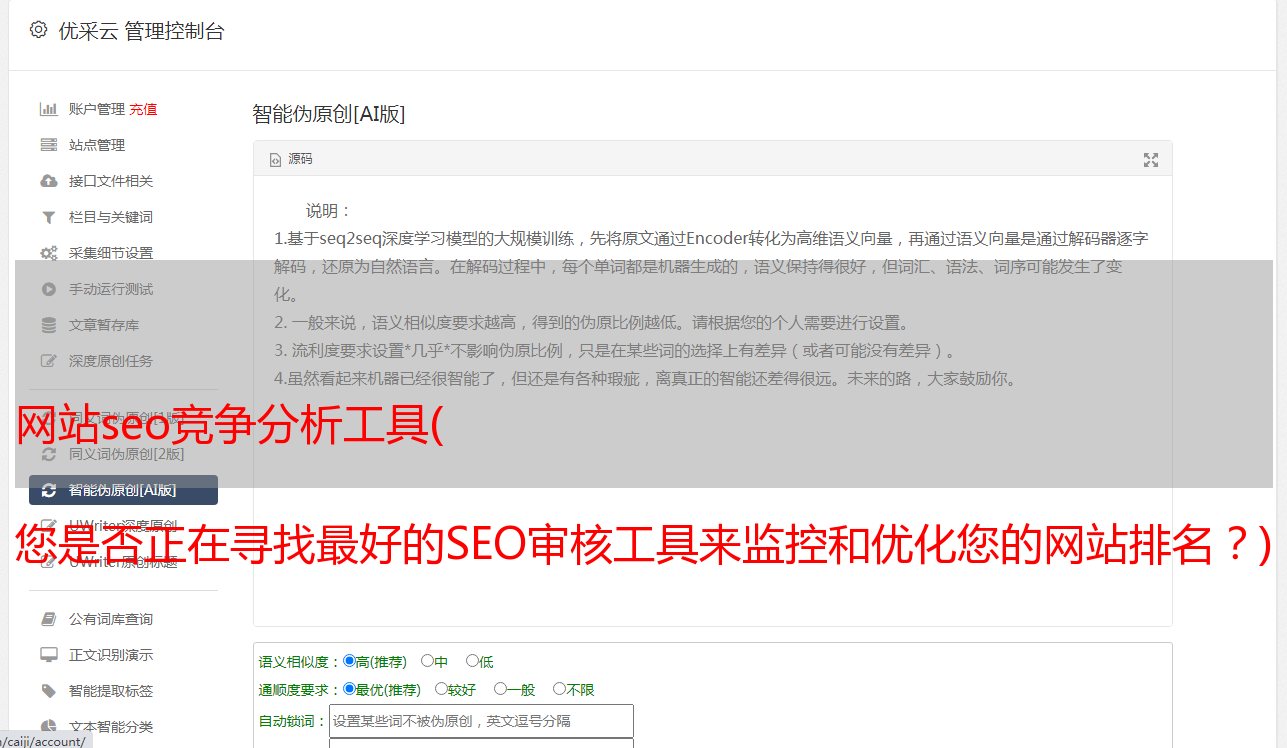Open 正文识别演示 link

111,655
